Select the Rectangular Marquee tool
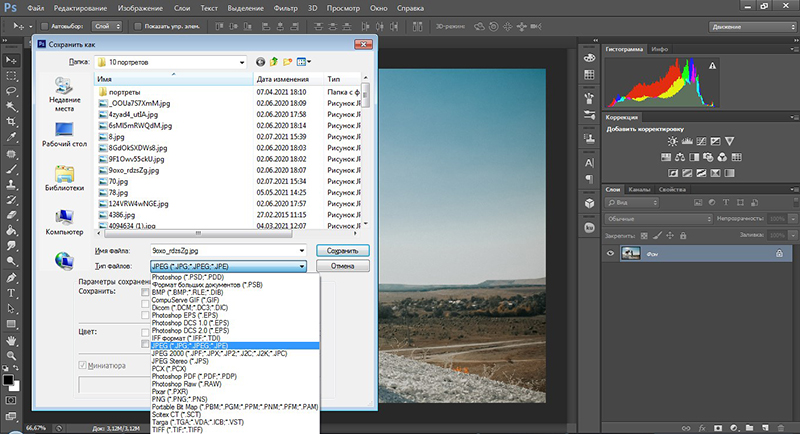The image size is (800, 434). coord(11,76)
